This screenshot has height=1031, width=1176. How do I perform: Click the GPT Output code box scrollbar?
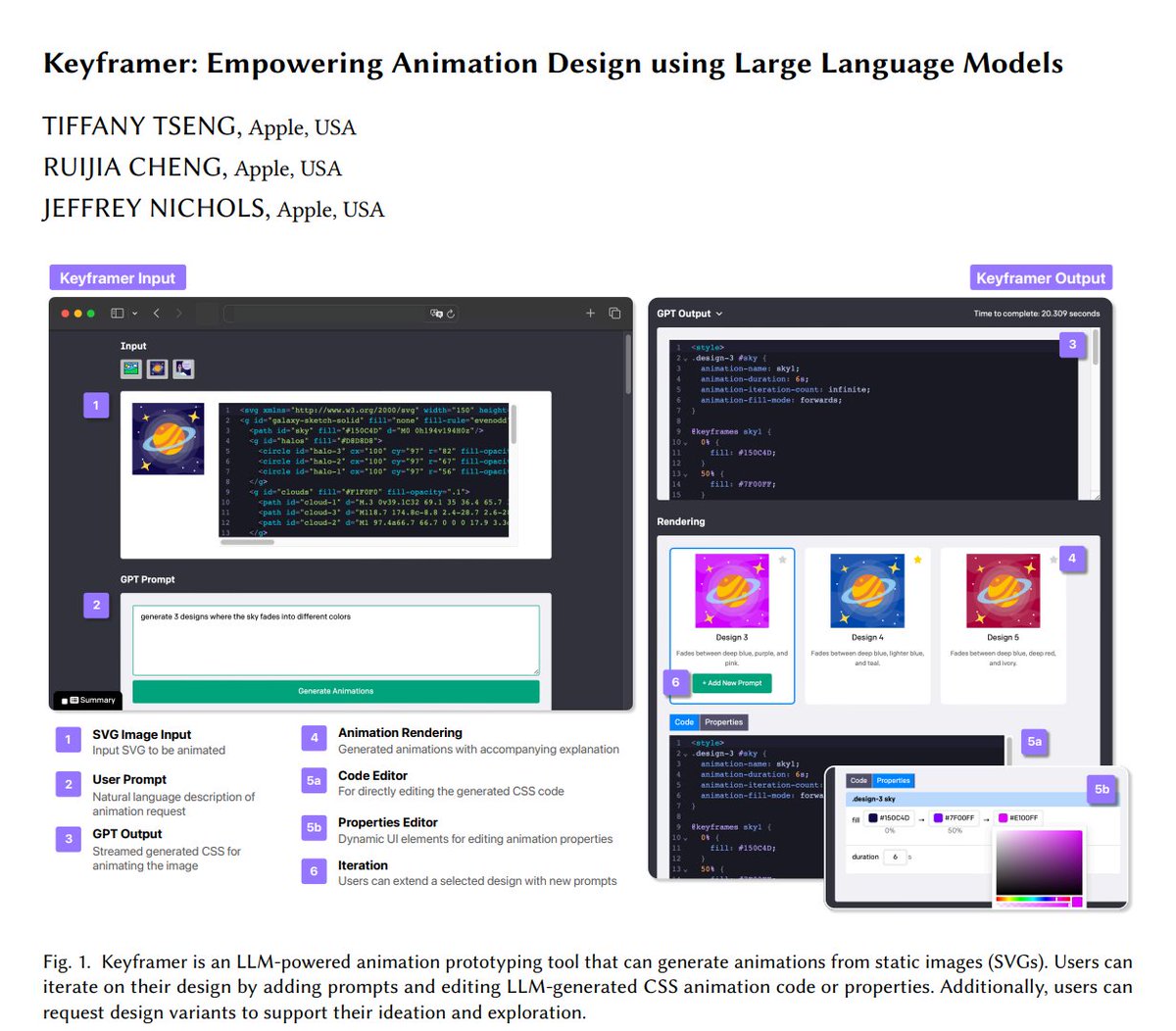point(1095,348)
